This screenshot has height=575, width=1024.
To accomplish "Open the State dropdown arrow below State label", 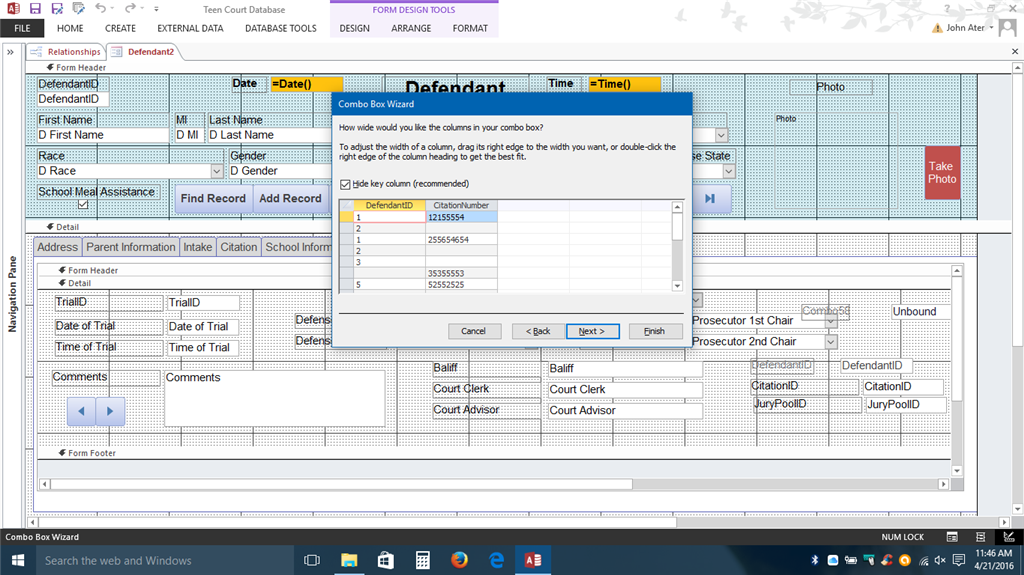I will click(x=729, y=171).
